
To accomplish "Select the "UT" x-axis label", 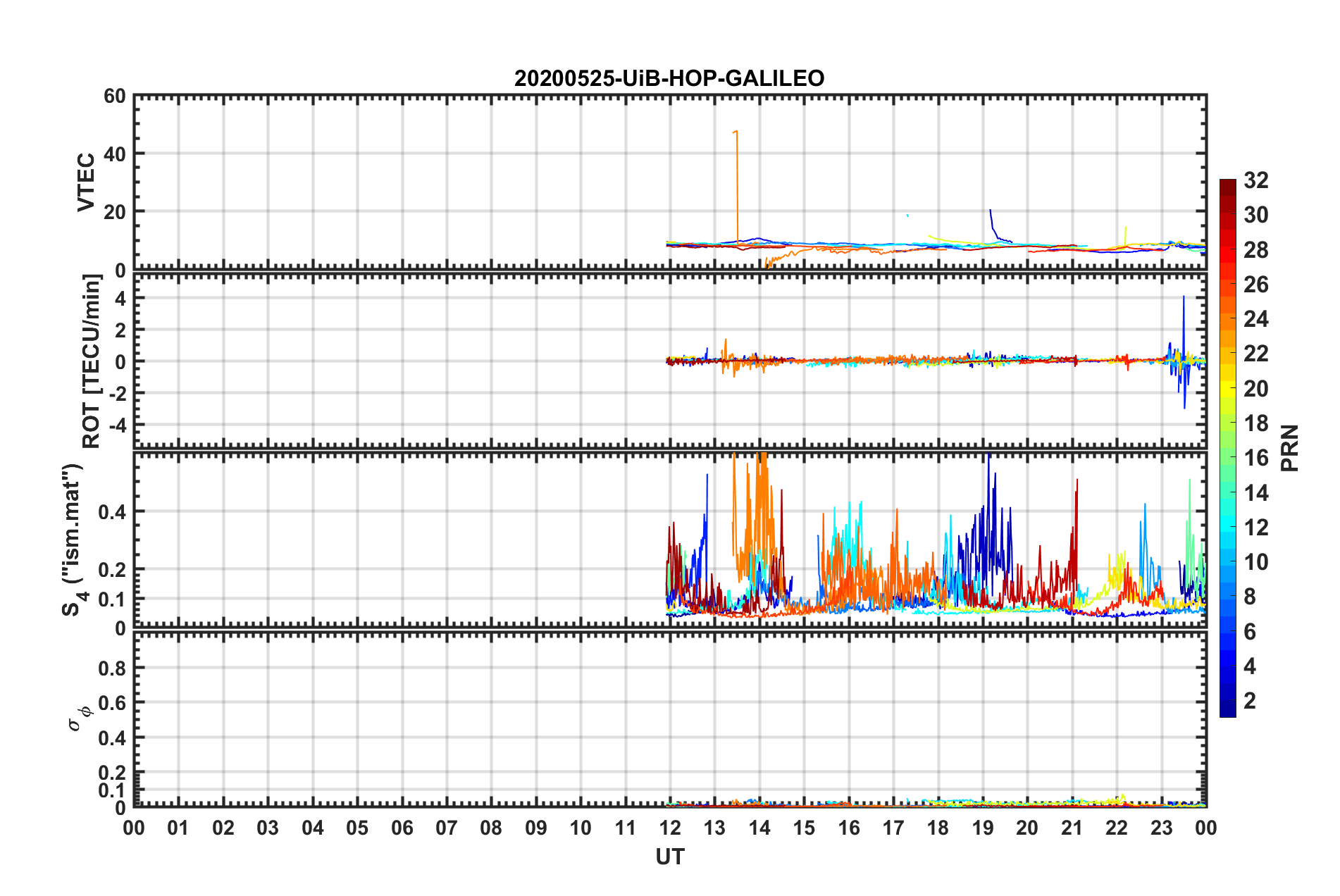I will click(670, 857).
